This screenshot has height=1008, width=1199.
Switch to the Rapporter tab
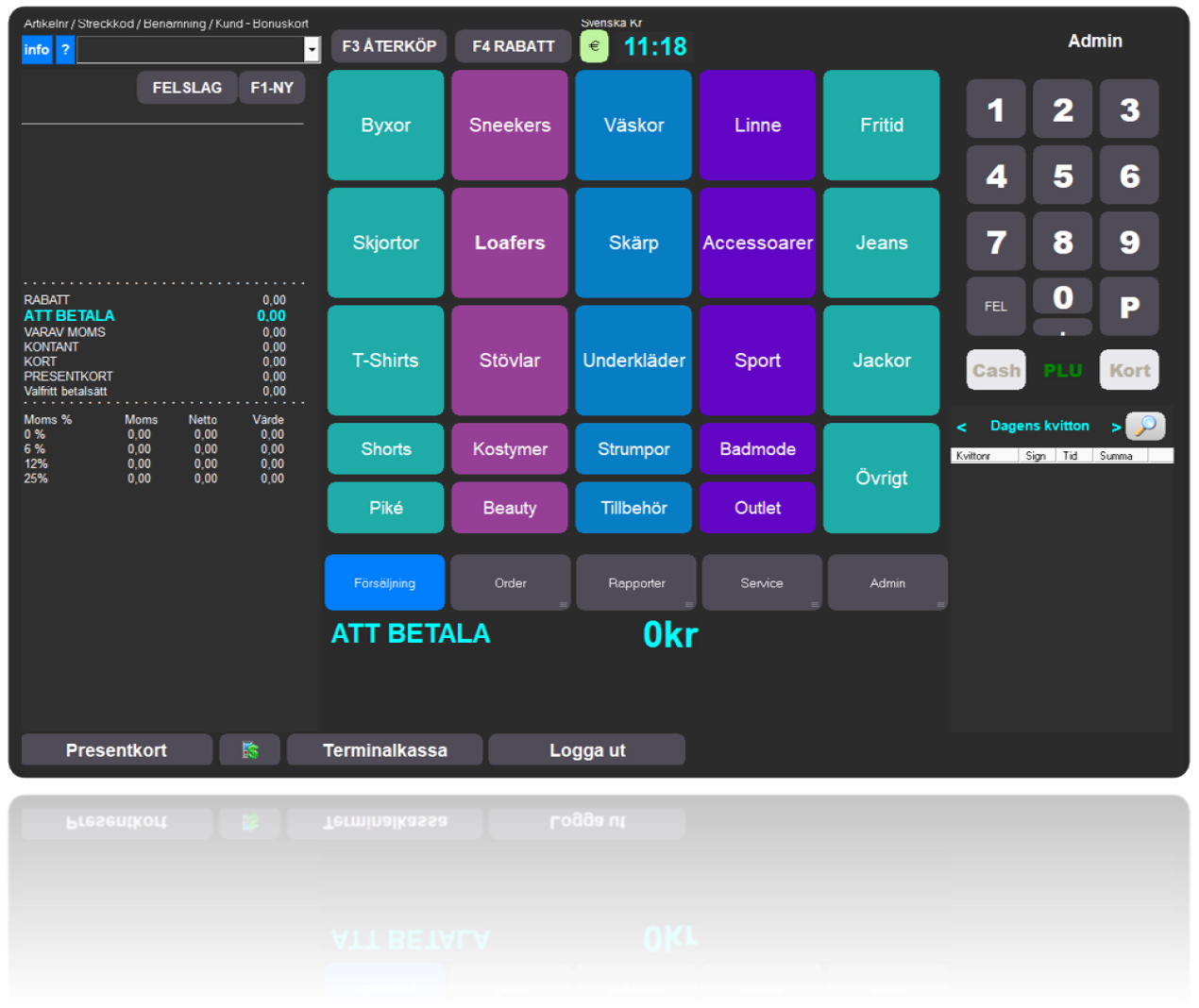click(x=635, y=582)
